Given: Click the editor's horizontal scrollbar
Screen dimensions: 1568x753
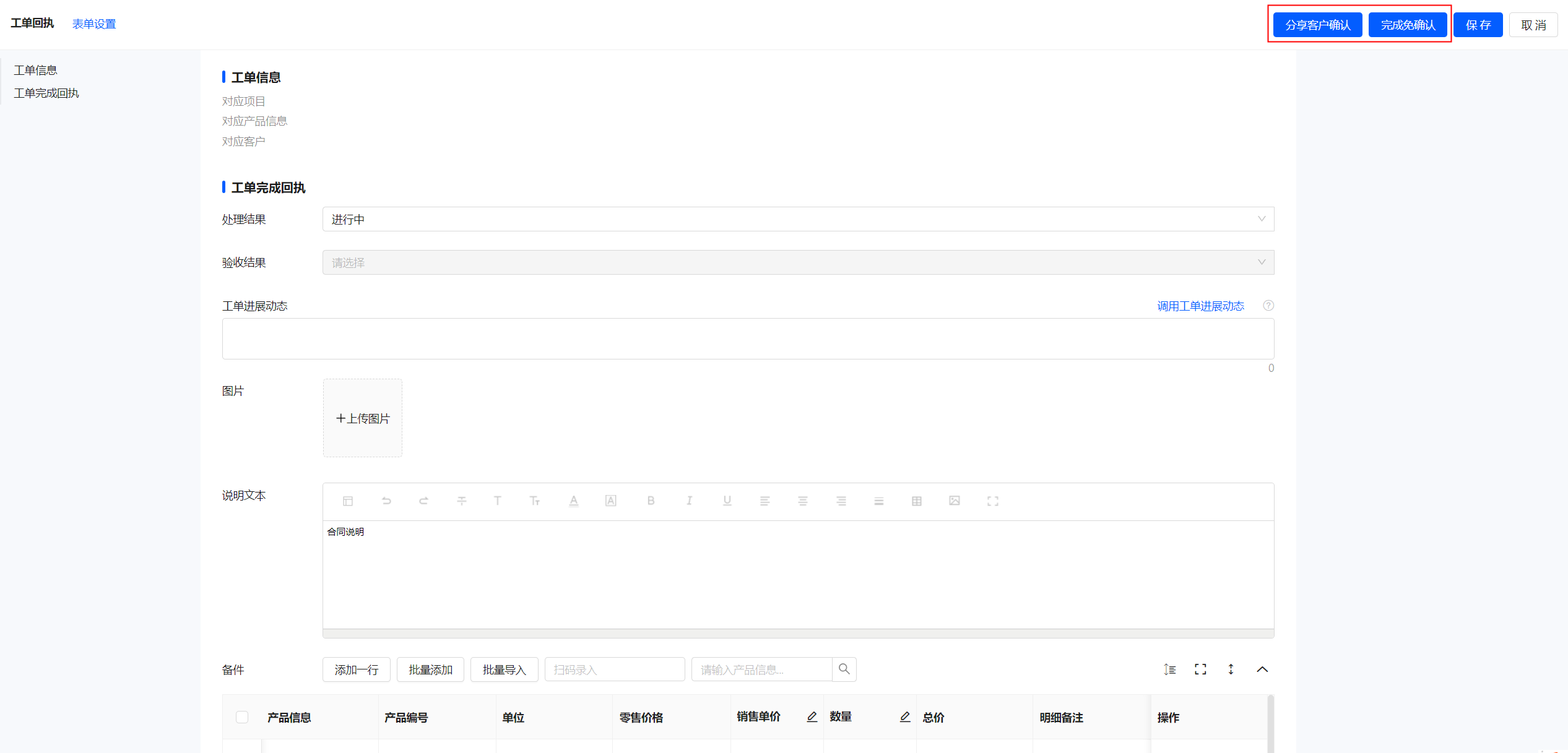Looking at the screenshot, I should click(798, 634).
